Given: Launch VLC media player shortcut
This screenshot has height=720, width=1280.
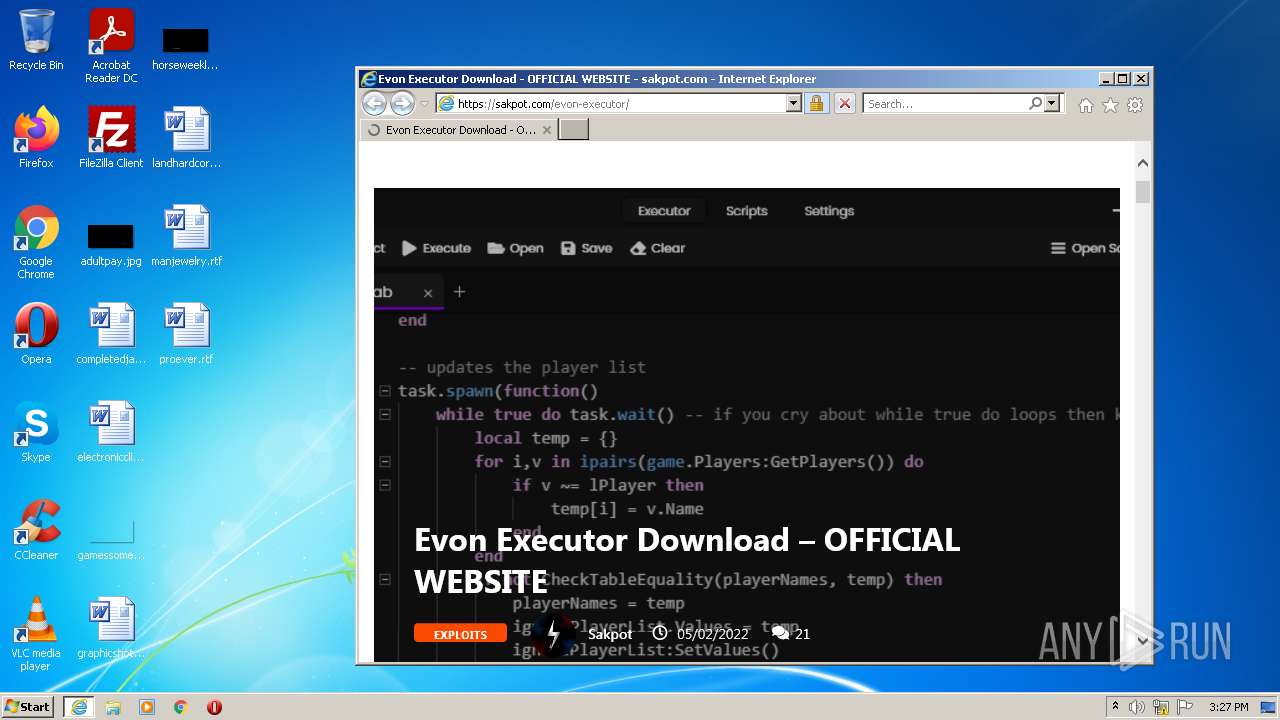Looking at the screenshot, I should click(x=36, y=634).
